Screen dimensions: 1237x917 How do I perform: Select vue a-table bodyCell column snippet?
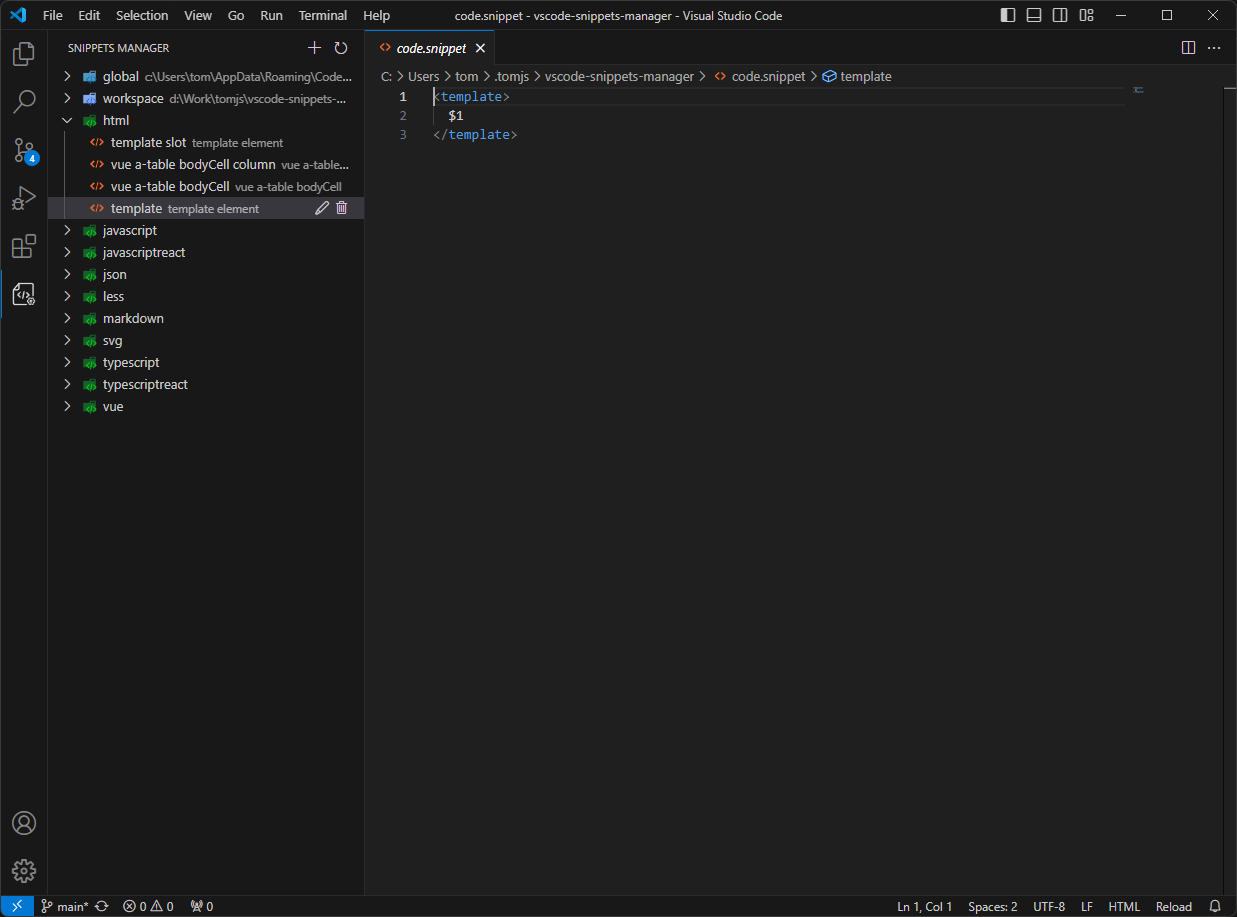click(x=206, y=164)
